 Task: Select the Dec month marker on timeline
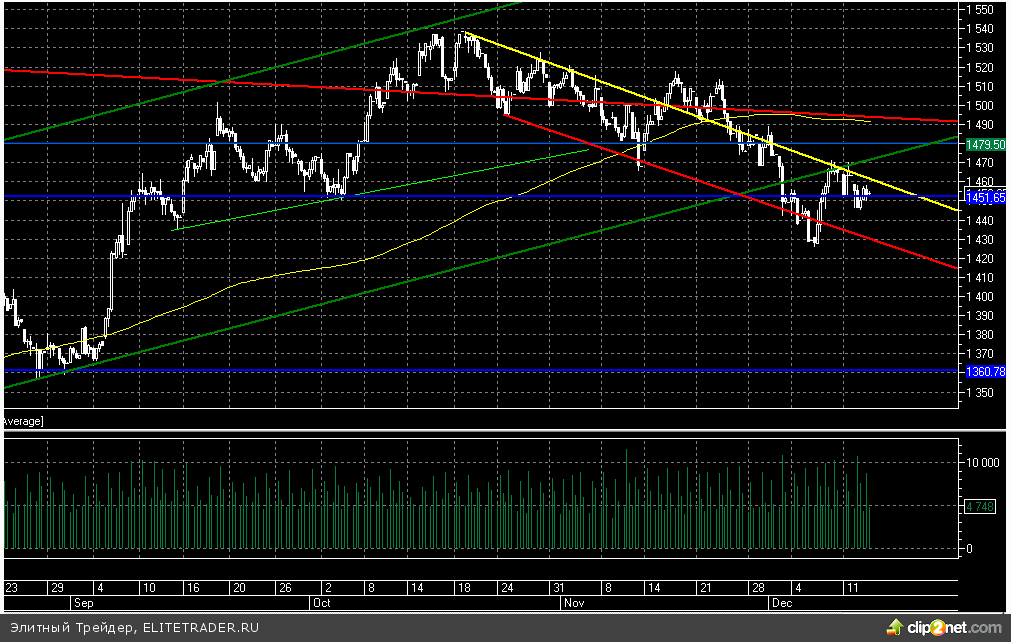[x=782, y=603]
